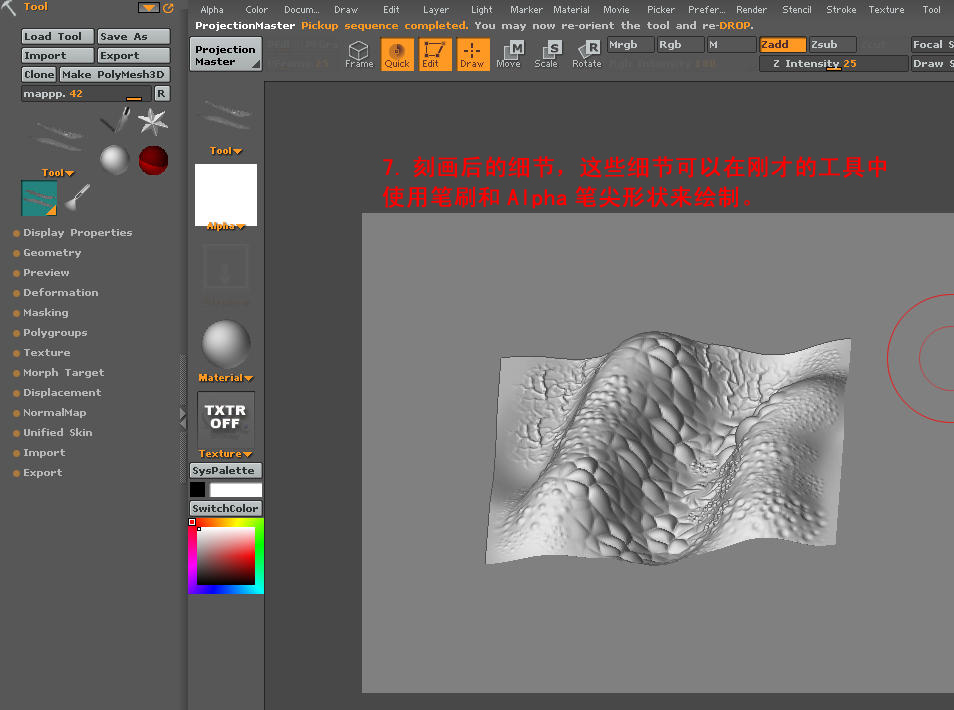Image resolution: width=954 pixels, height=710 pixels.
Task: Open the Alpha menu
Action: [x=212, y=10]
